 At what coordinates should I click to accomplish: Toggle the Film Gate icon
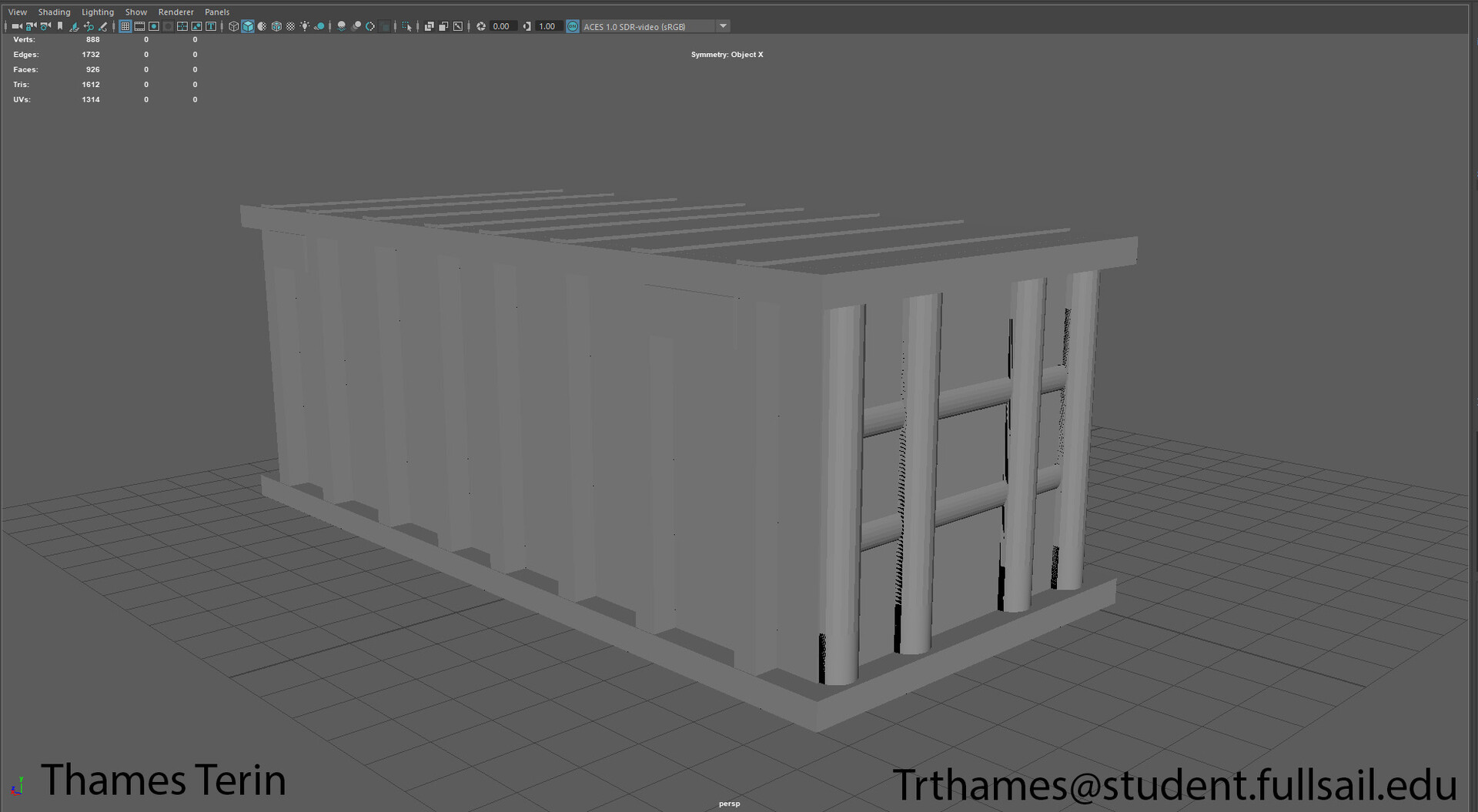(139, 26)
